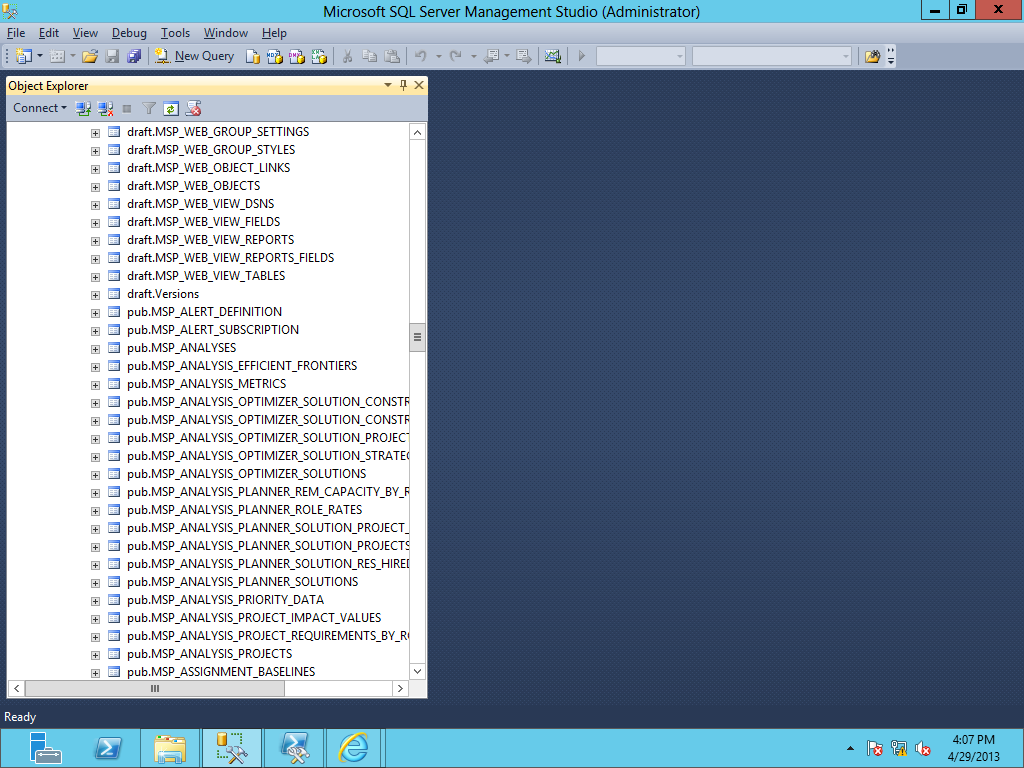The height and width of the screenshot is (768, 1024).
Task: Click horizontal scrollbar right arrow
Action: (x=400, y=688)
